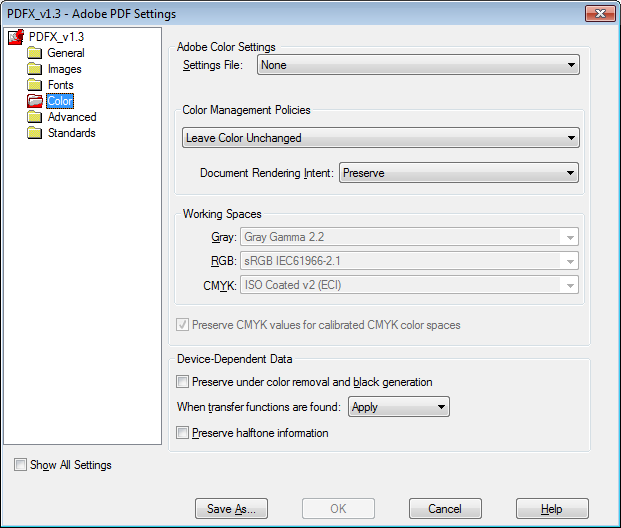This screenshot has height=528, width=621.
Task: Open the Images settings category
Action: (x=65, y=69)
